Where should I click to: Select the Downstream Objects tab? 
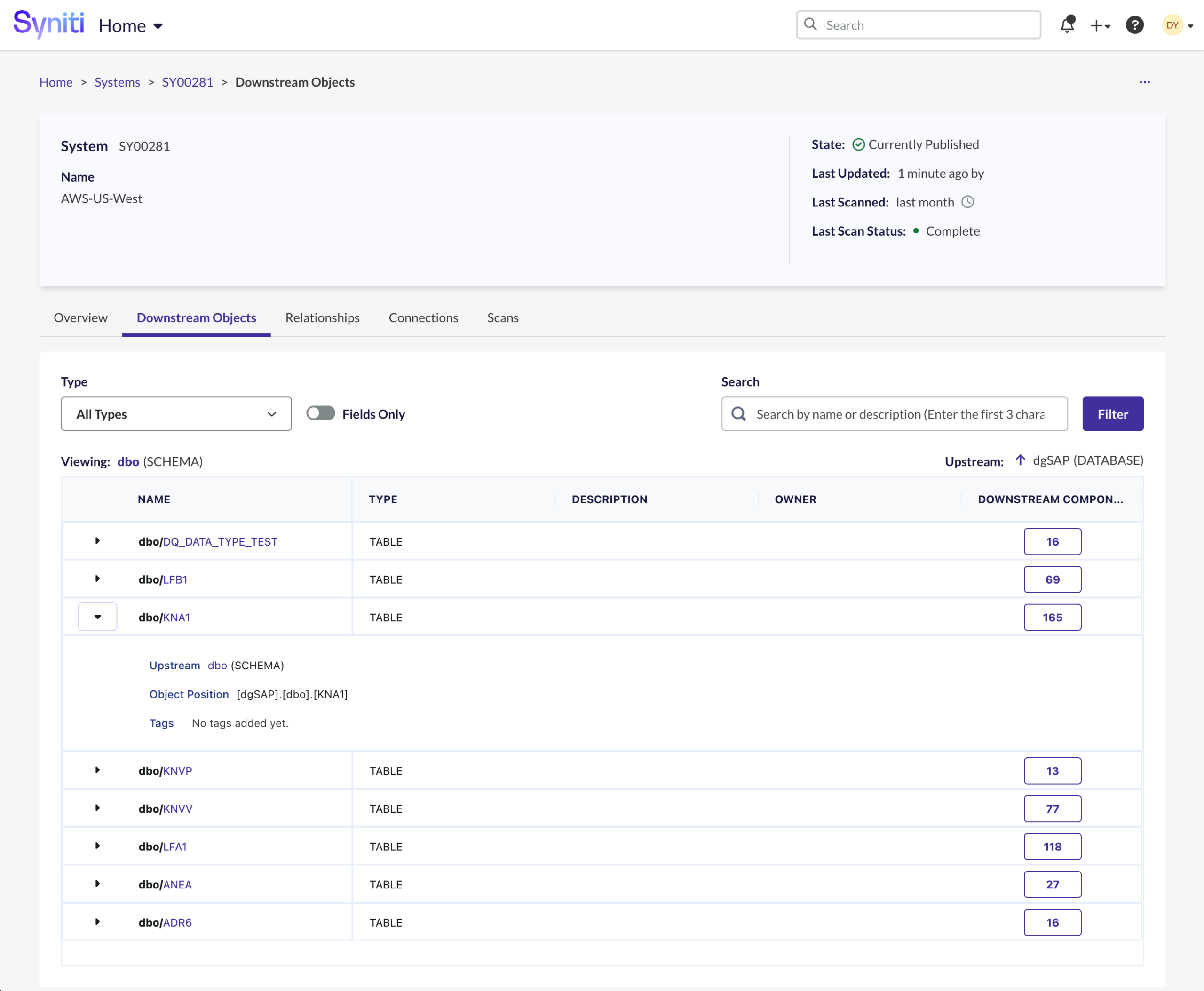[197, 317]
